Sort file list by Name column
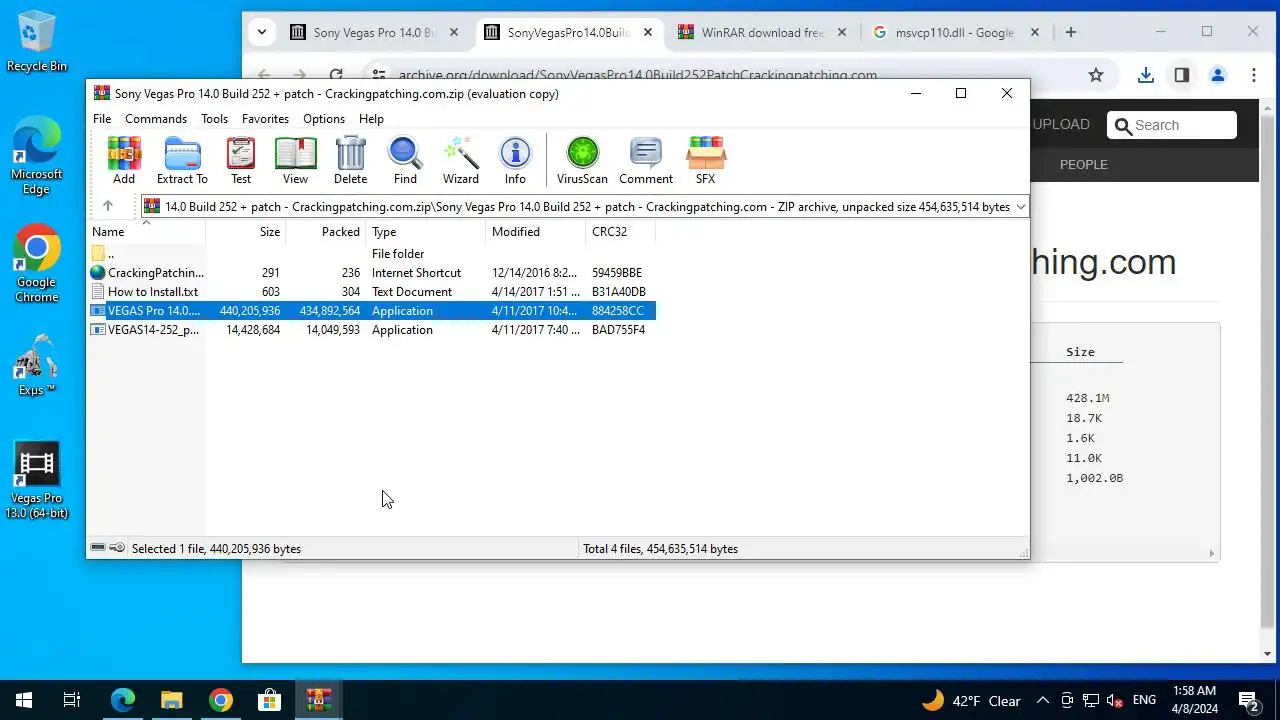Image resolution: width=1280 pixels, height=720 pixels. pyautogui.click(x=147, y=232)
